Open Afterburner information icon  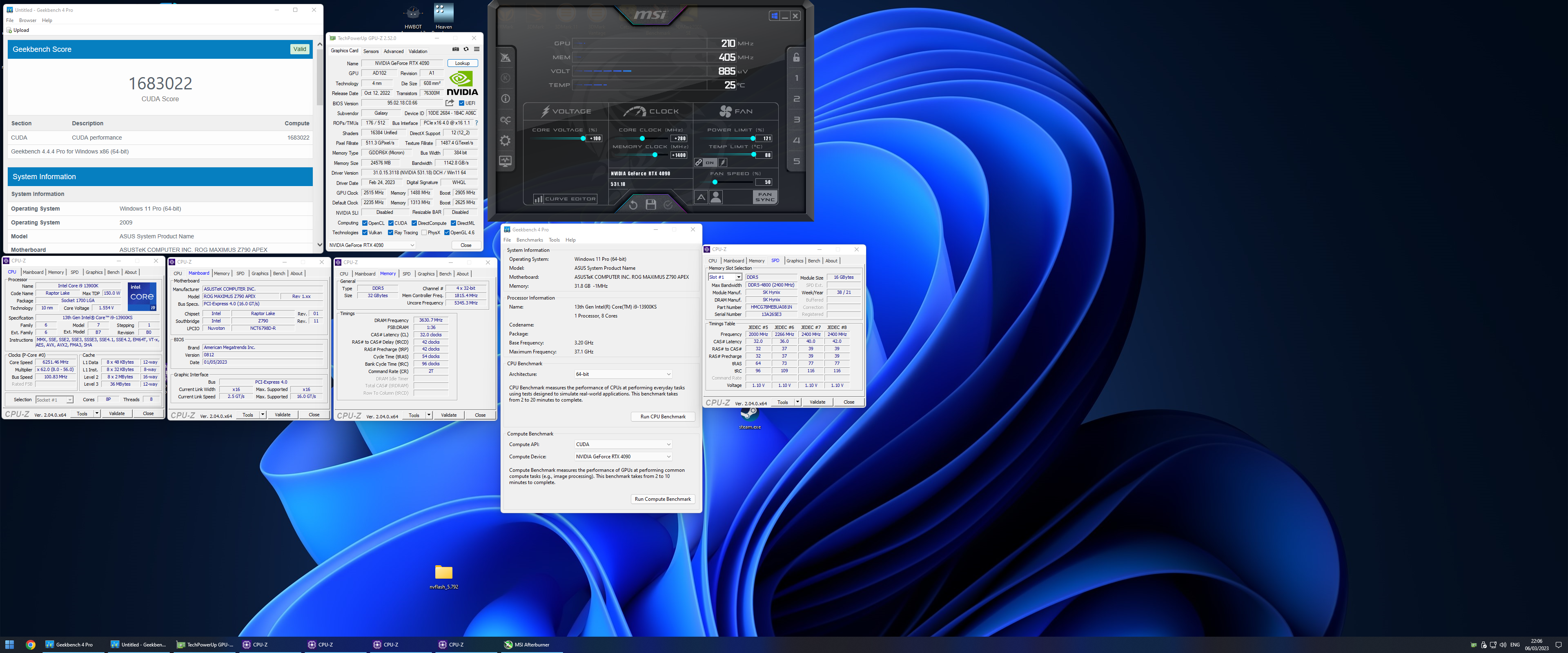(505, 99)
